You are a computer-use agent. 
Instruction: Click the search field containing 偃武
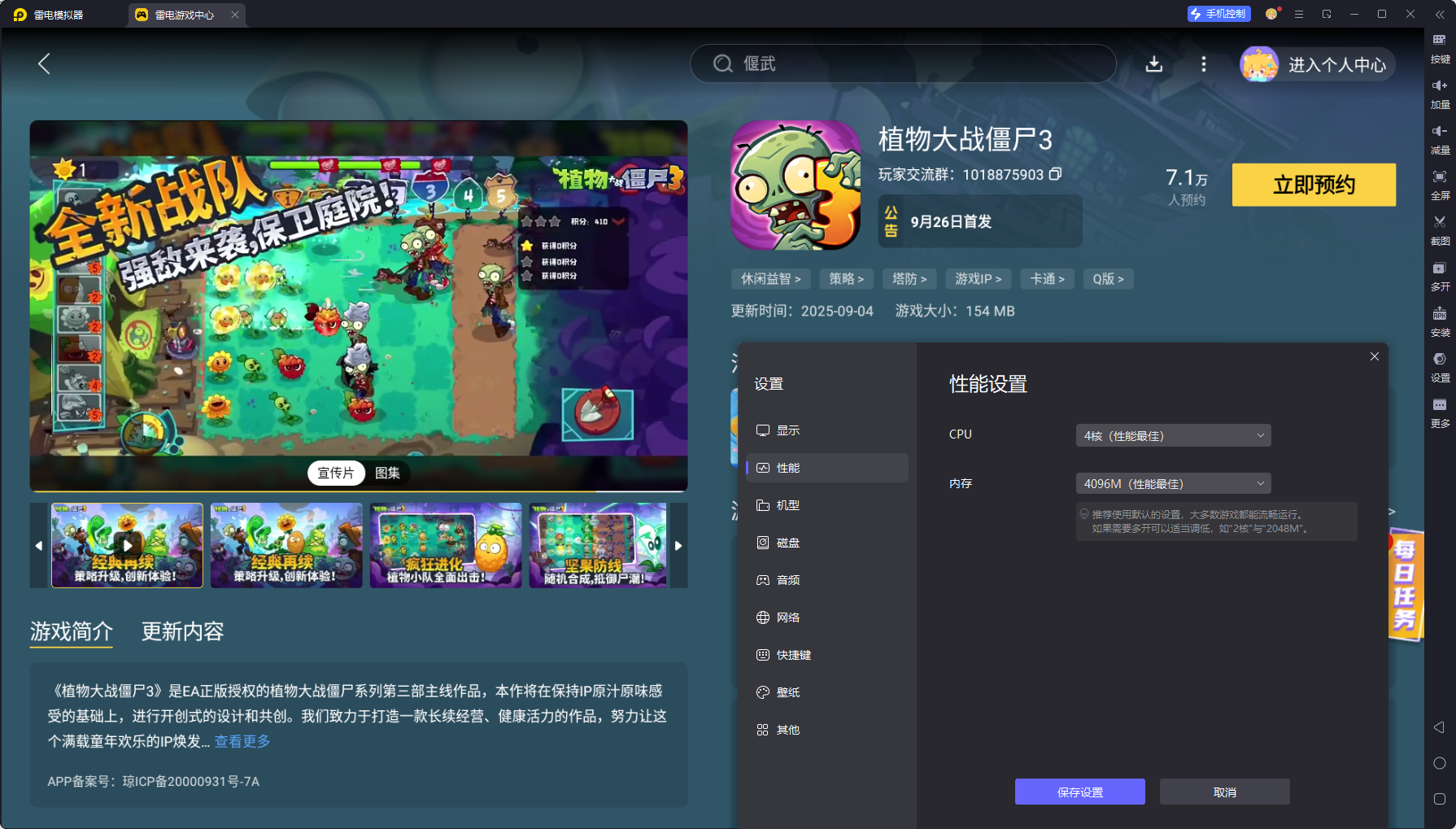[x=903, y=63]
